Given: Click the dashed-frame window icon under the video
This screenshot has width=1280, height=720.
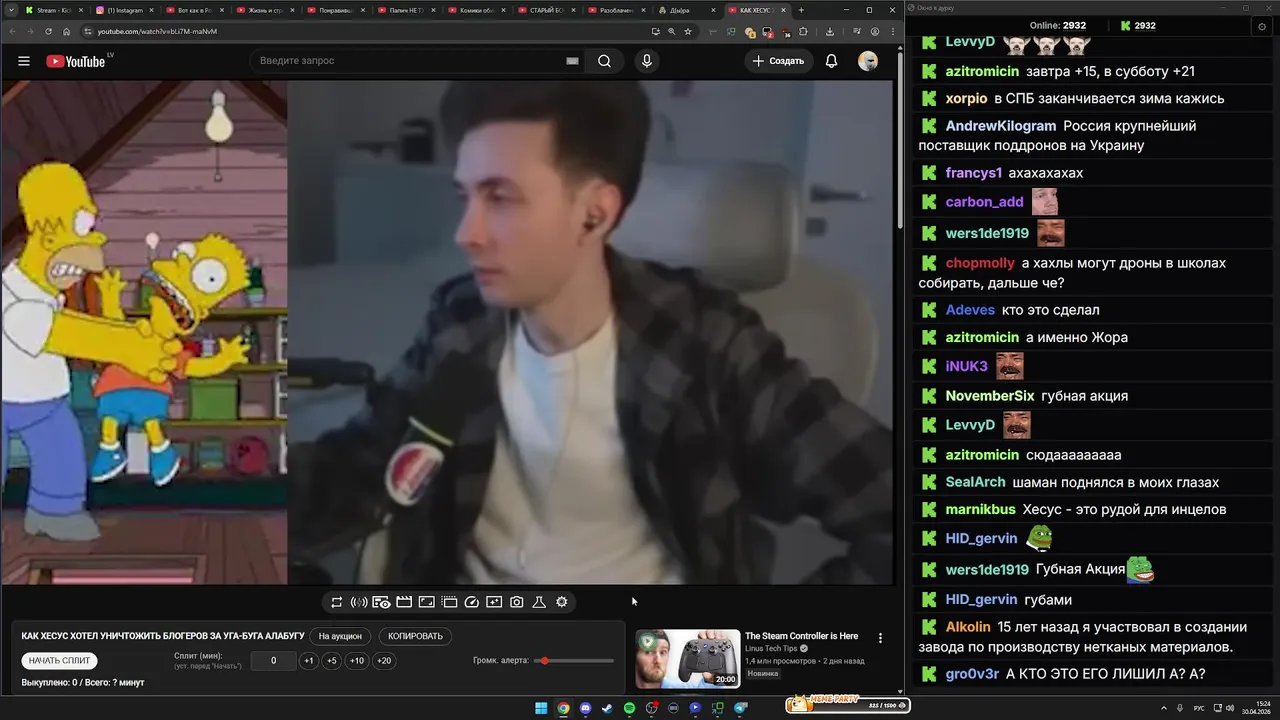Looking at the screenshot, I should [449, 602].
